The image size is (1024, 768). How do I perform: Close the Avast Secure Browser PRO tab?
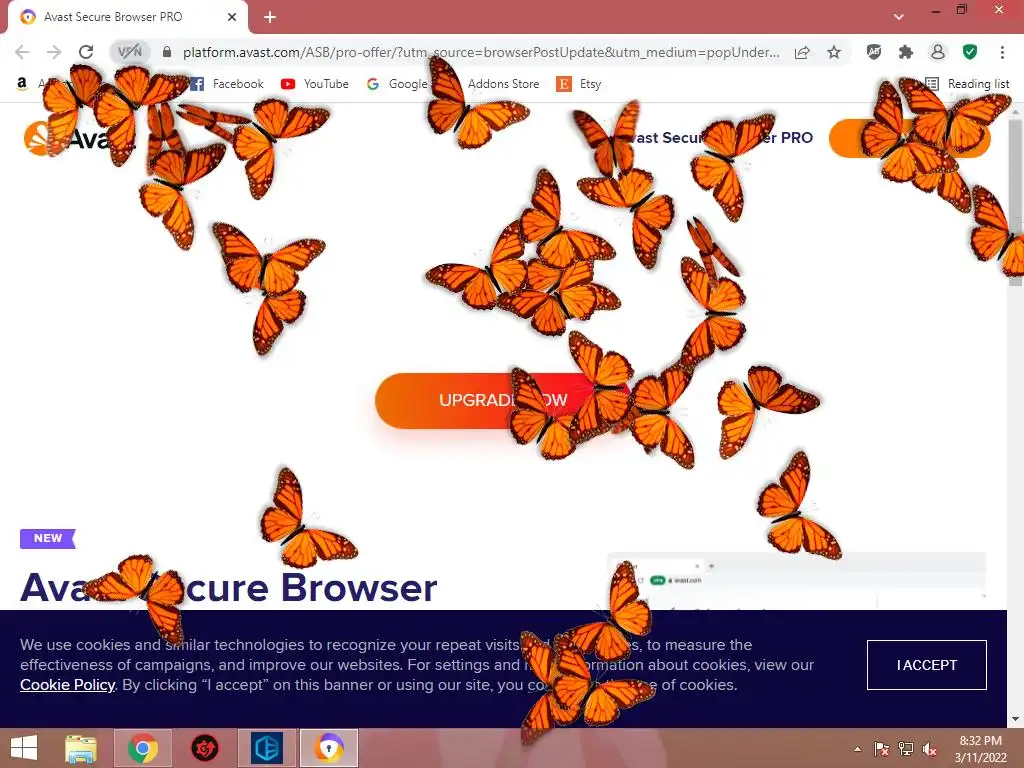point(232,17)
